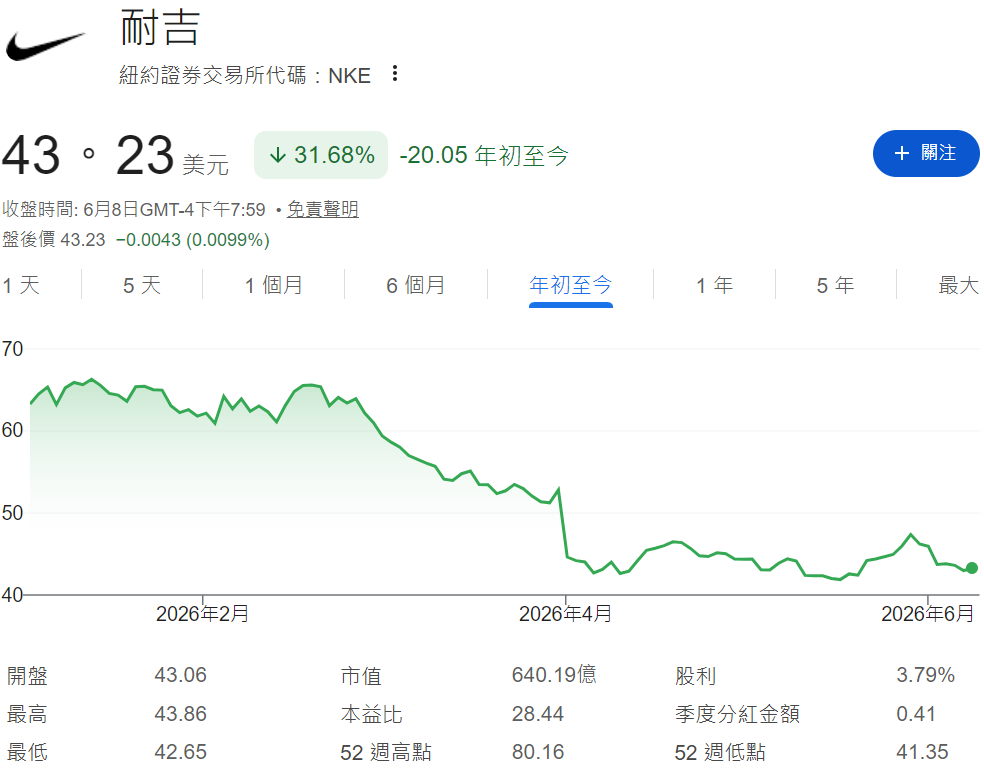This screenshot has height=769, width=984.
Task: Click the 31.68% decline badge
Action: click(x=321, y=155)
